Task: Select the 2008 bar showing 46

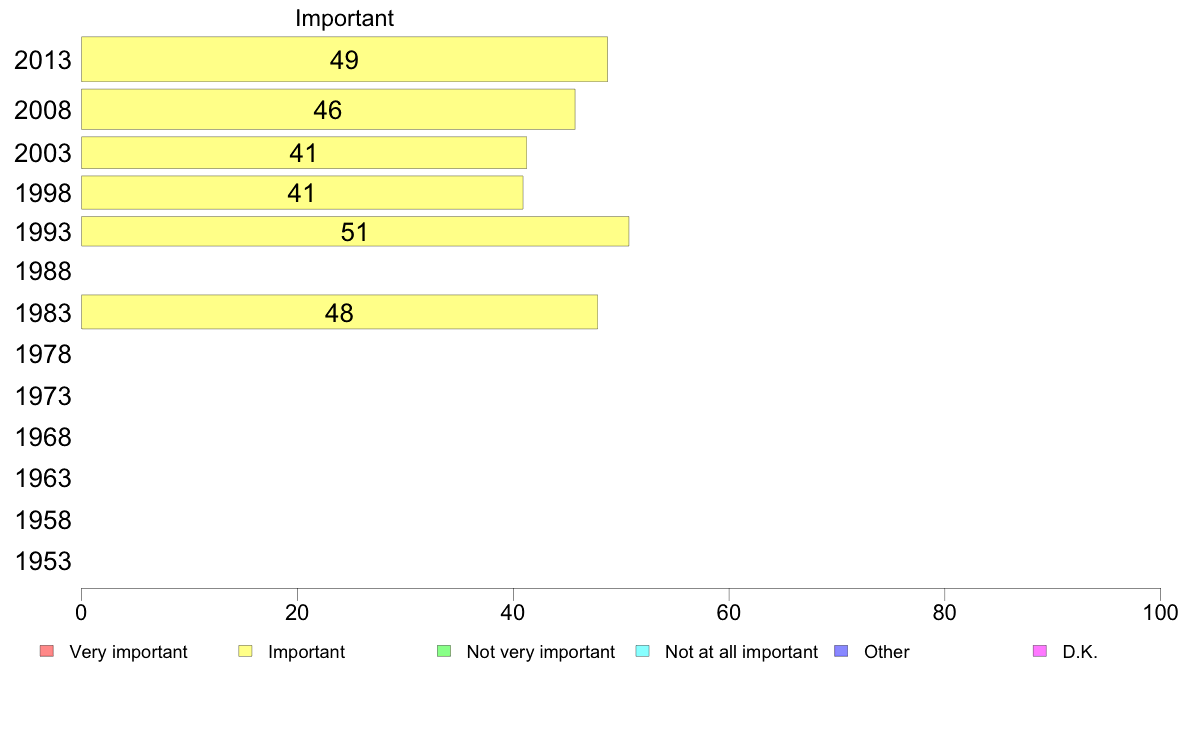Action: 328,109
